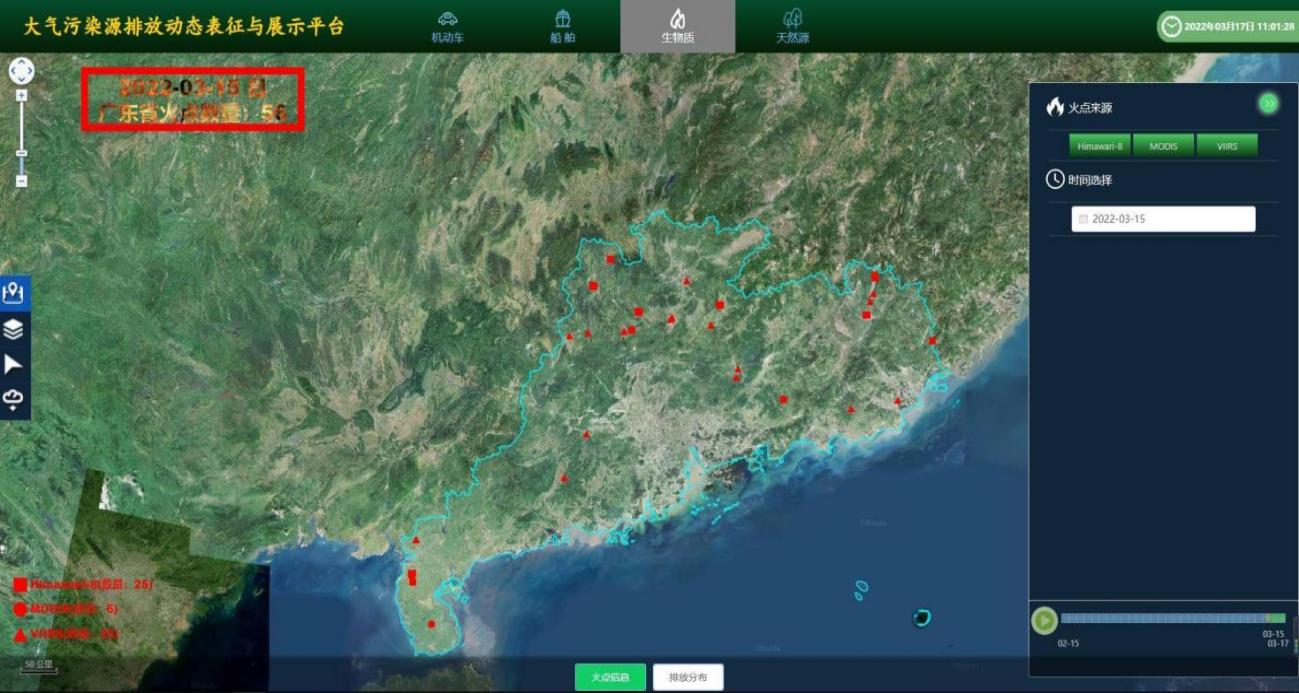Click the red triangle VIIRS legend icon
The width and height of the screenshot is (1299, 693).
[x=20, y=634]
